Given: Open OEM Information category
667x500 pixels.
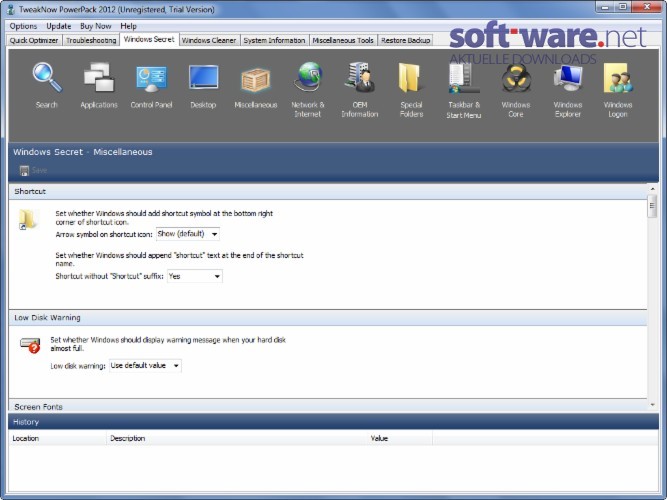Looking at the screenshot, I should pyautogui.click(x=360, y=77).
